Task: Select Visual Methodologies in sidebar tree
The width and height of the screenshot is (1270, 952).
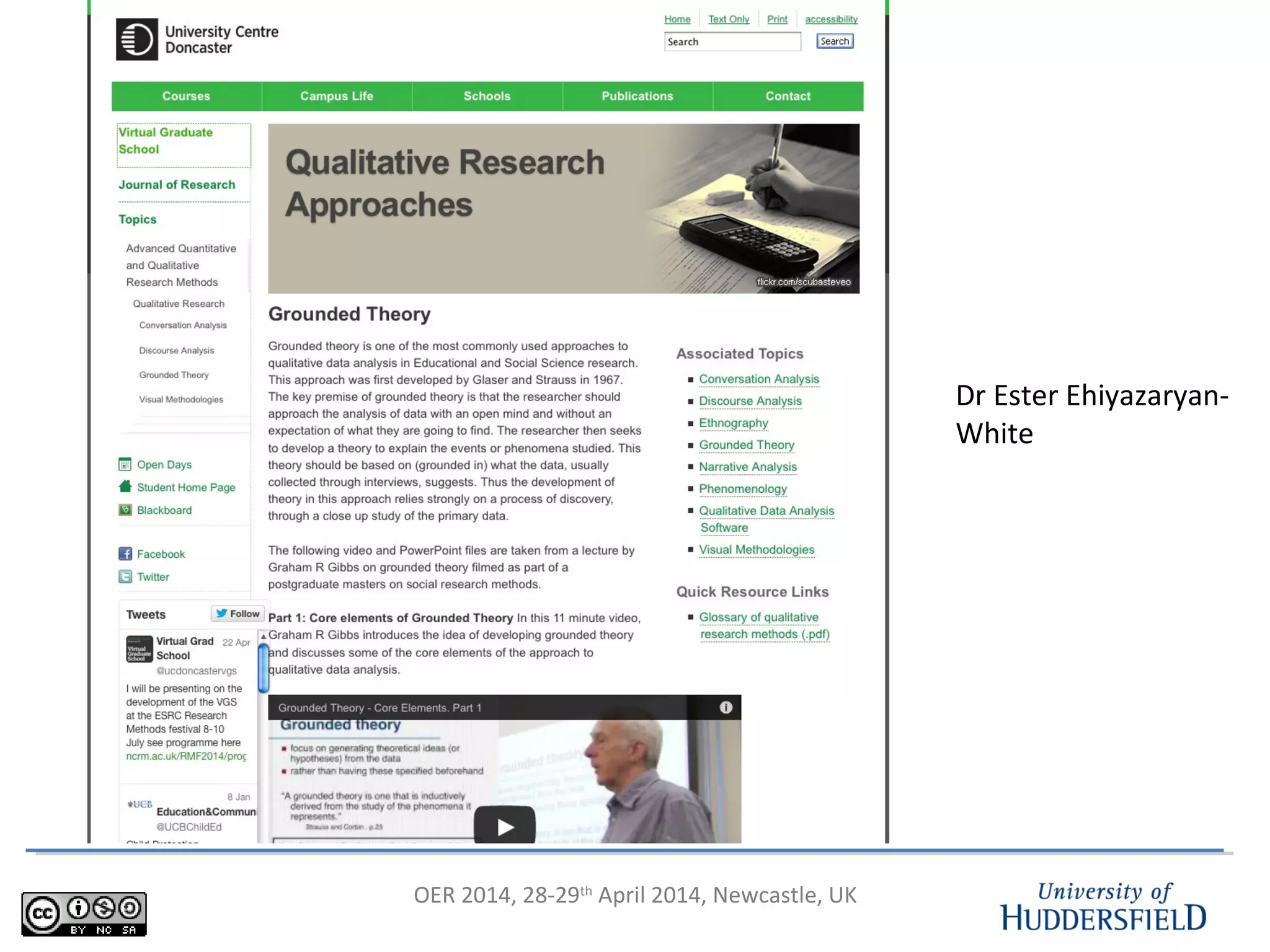Action: pyautogui.click(x=181, y=399)
